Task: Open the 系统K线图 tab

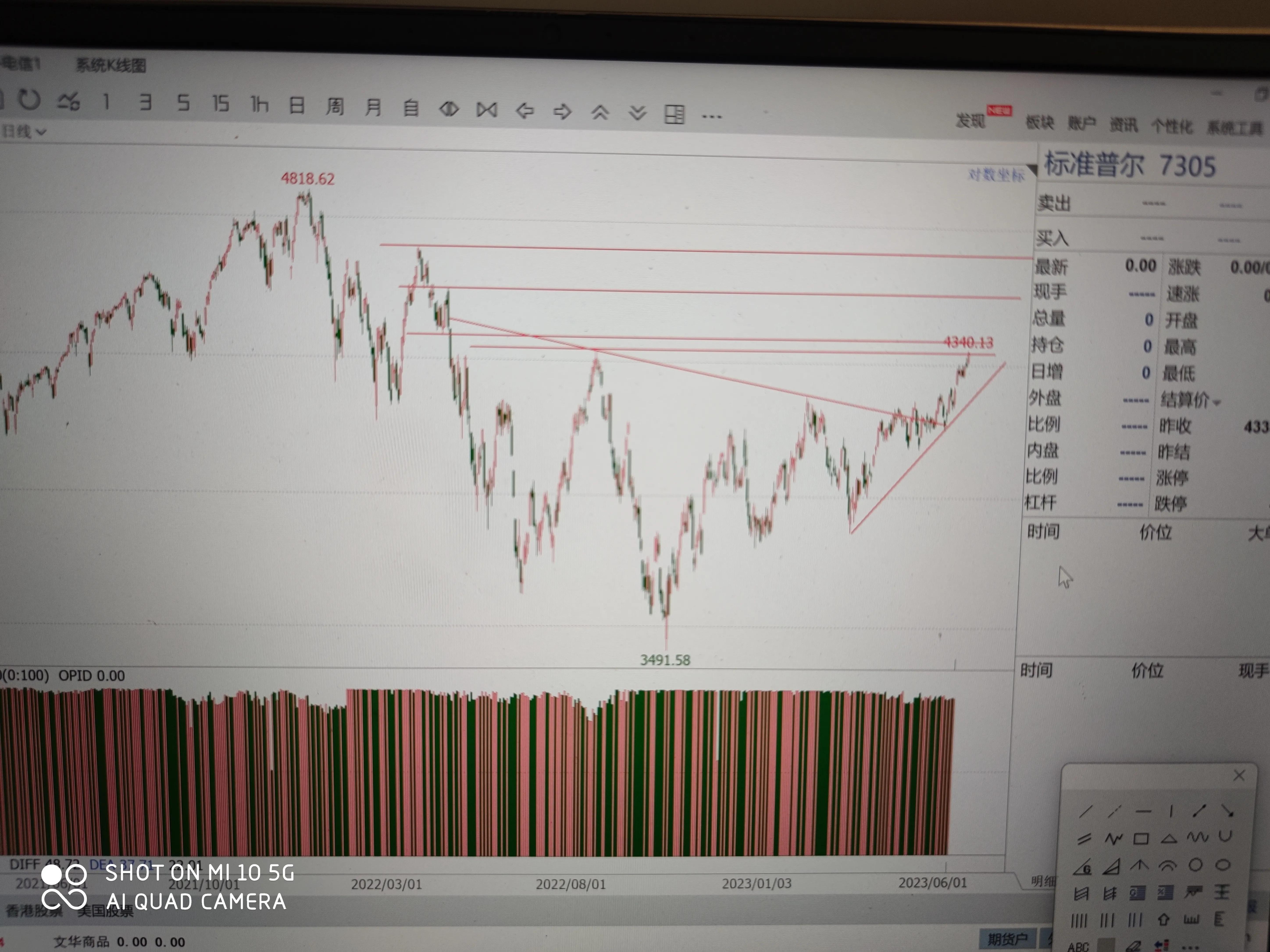Action: pos(111,66)
